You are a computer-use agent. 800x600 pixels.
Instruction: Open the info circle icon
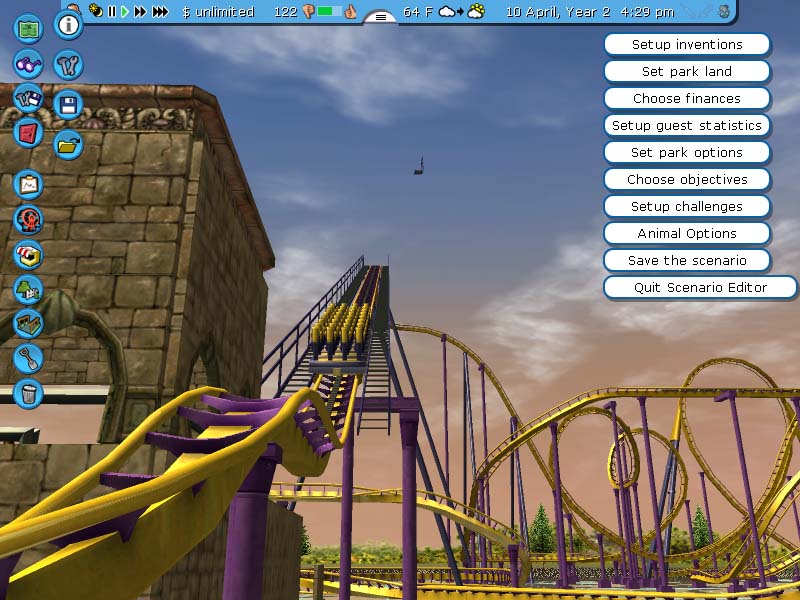coord(68,24)
